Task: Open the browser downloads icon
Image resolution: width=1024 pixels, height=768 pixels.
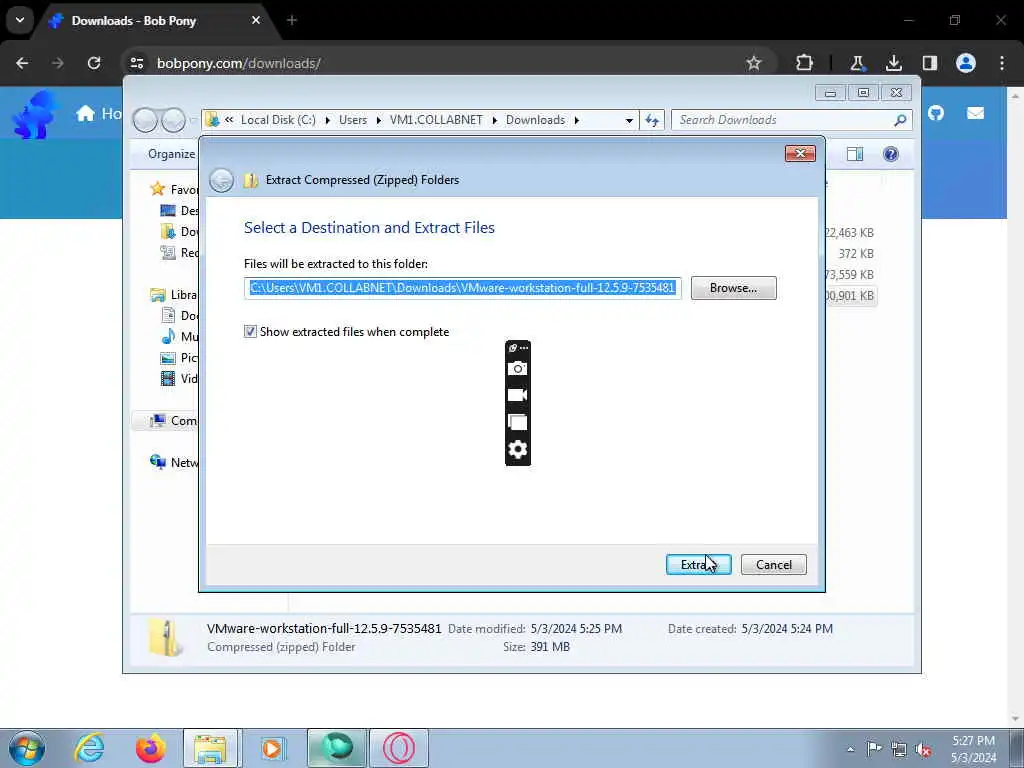Action: (x=893, y=63)
